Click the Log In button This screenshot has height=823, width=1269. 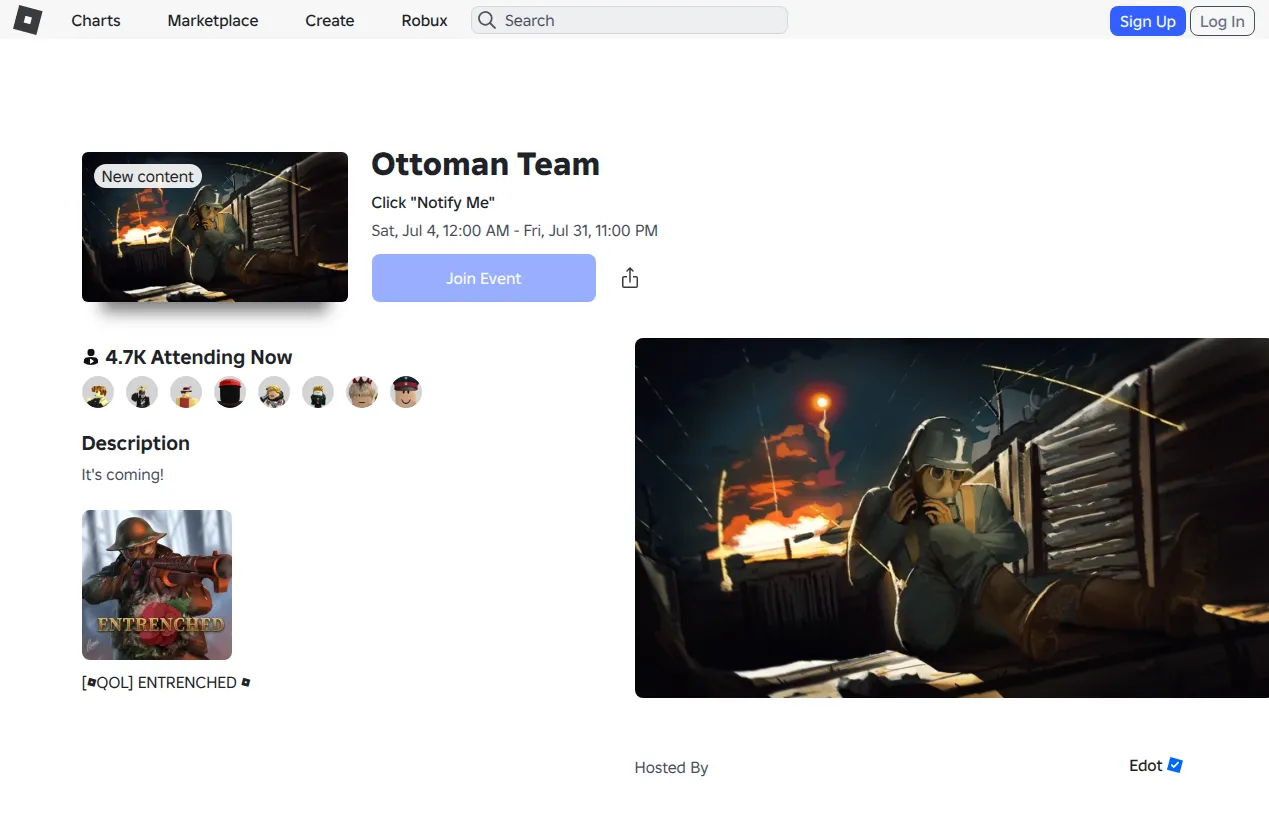1222,21
